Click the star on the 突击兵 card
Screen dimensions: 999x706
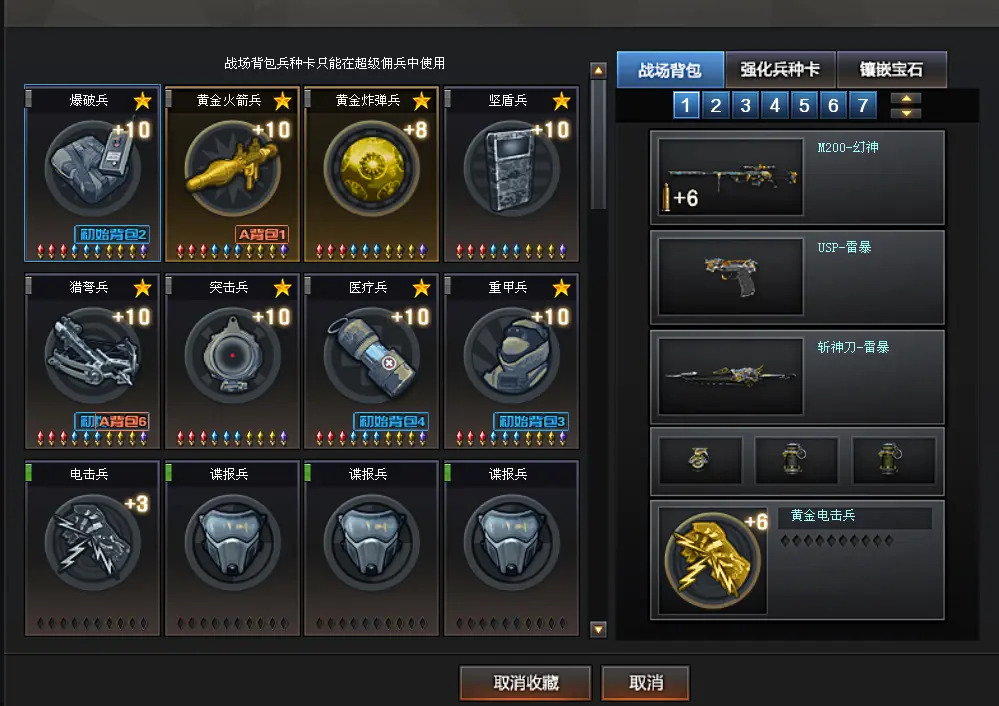(282, 288)
